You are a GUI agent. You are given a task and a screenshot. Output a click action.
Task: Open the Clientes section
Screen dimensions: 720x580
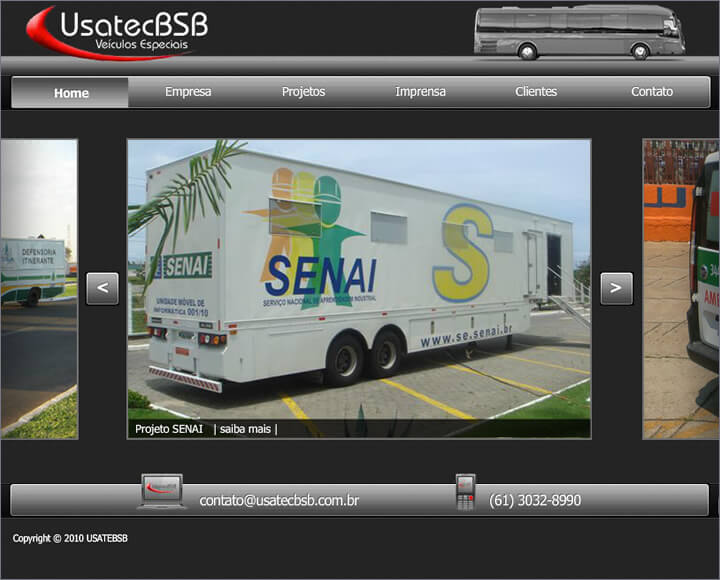click(x=536, y=91)
